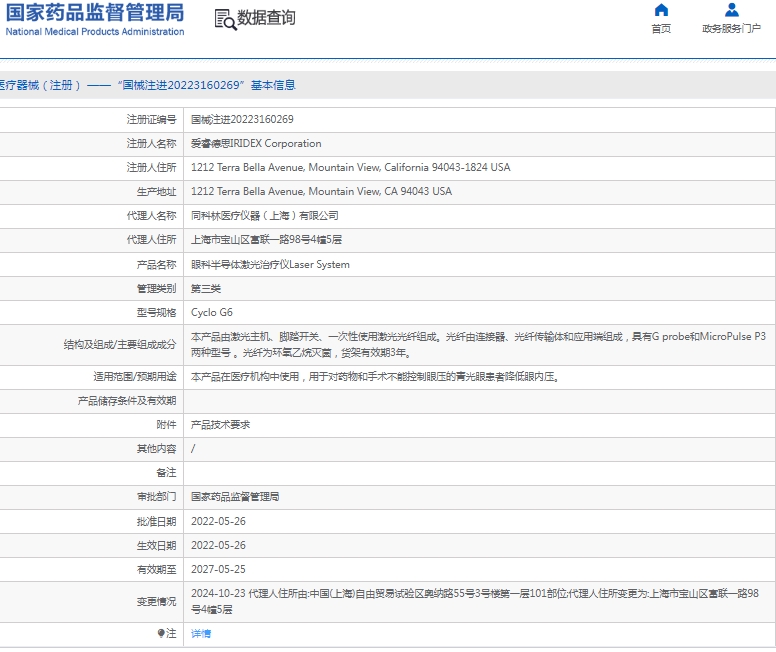Click the 2024-10-23 change record text
The height and width of the screenshot is (652, 776).
[475, 602]
